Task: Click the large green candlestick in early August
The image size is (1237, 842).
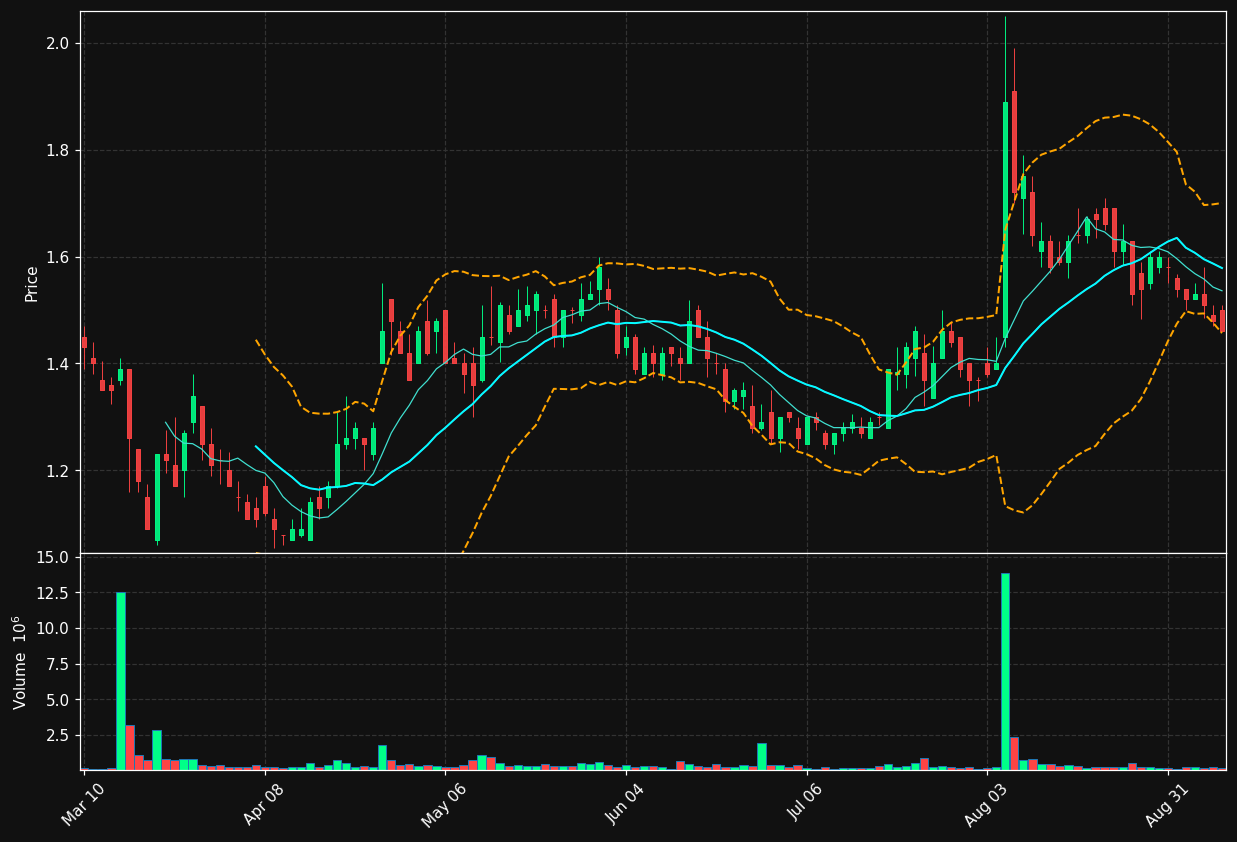Action: [x=1005, y=220]
